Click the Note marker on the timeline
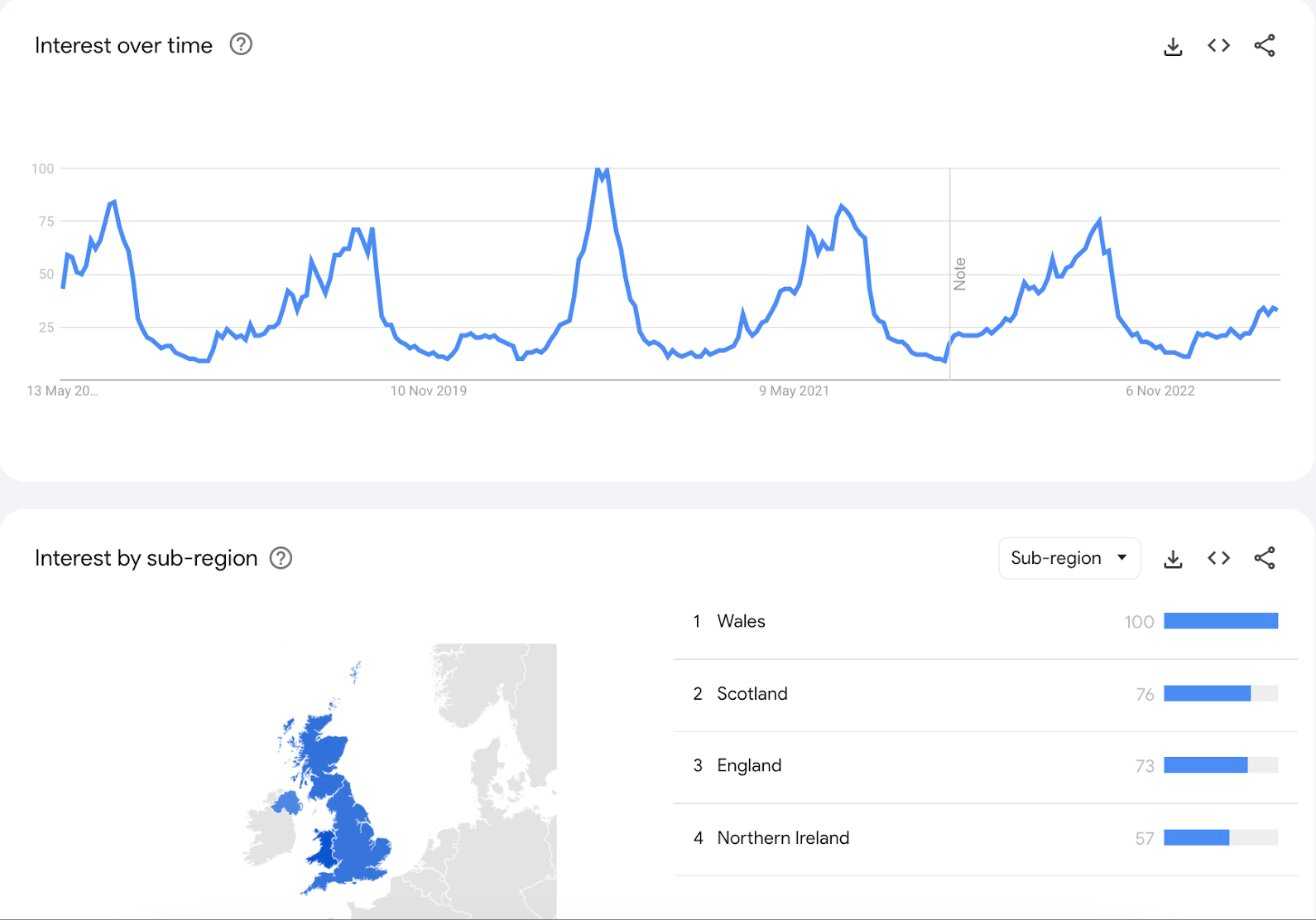This screenshot has height=920, width=1316. click(960, 274)
